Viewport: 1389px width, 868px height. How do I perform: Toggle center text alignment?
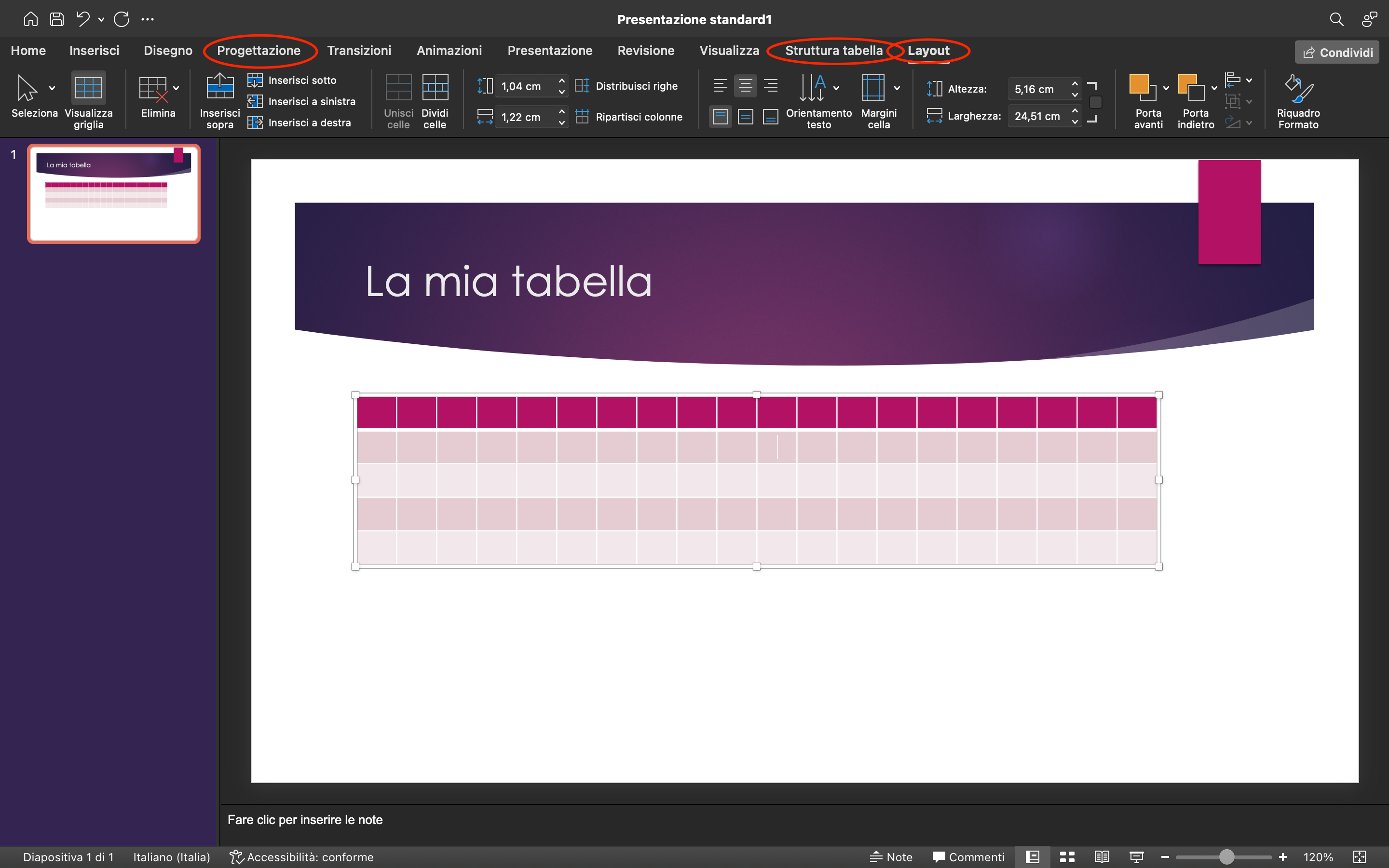[x=745, y=85]
